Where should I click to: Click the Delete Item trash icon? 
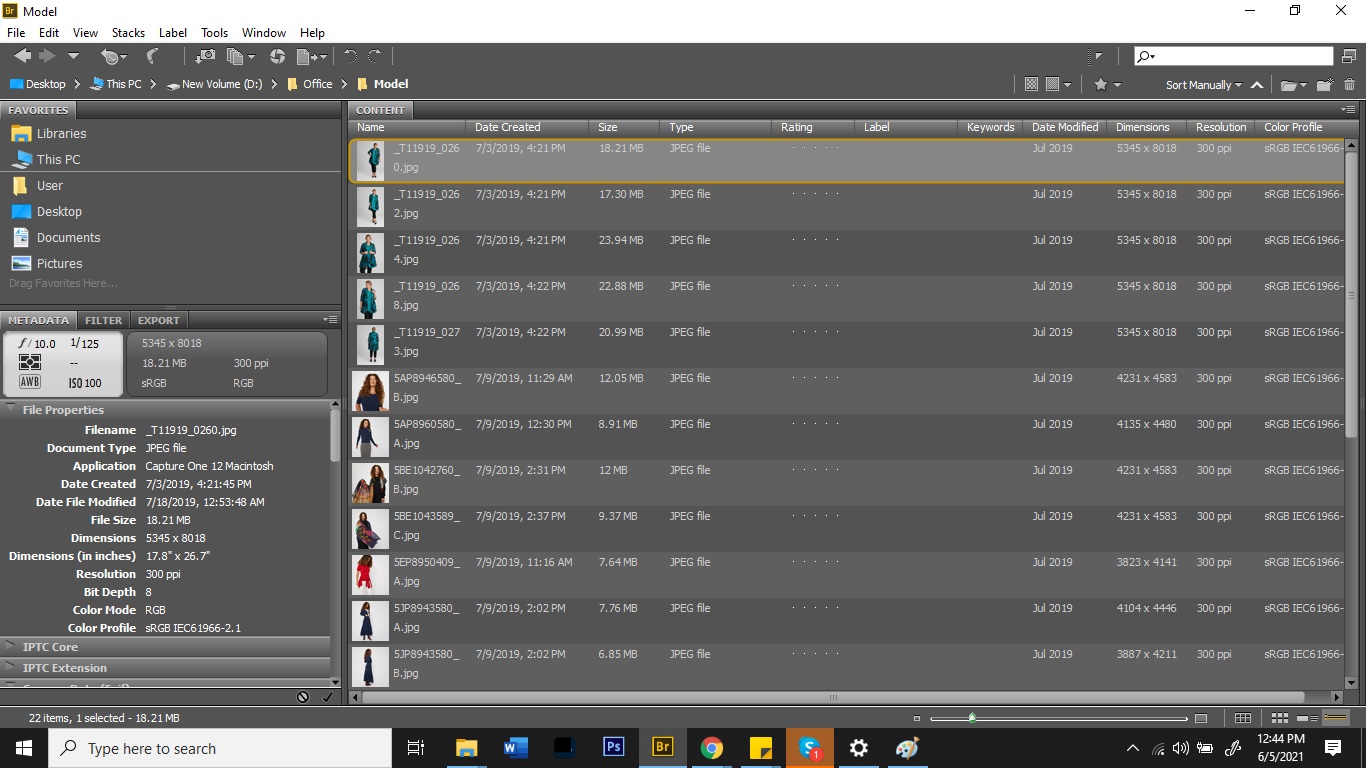click(x=1349, y=85)
